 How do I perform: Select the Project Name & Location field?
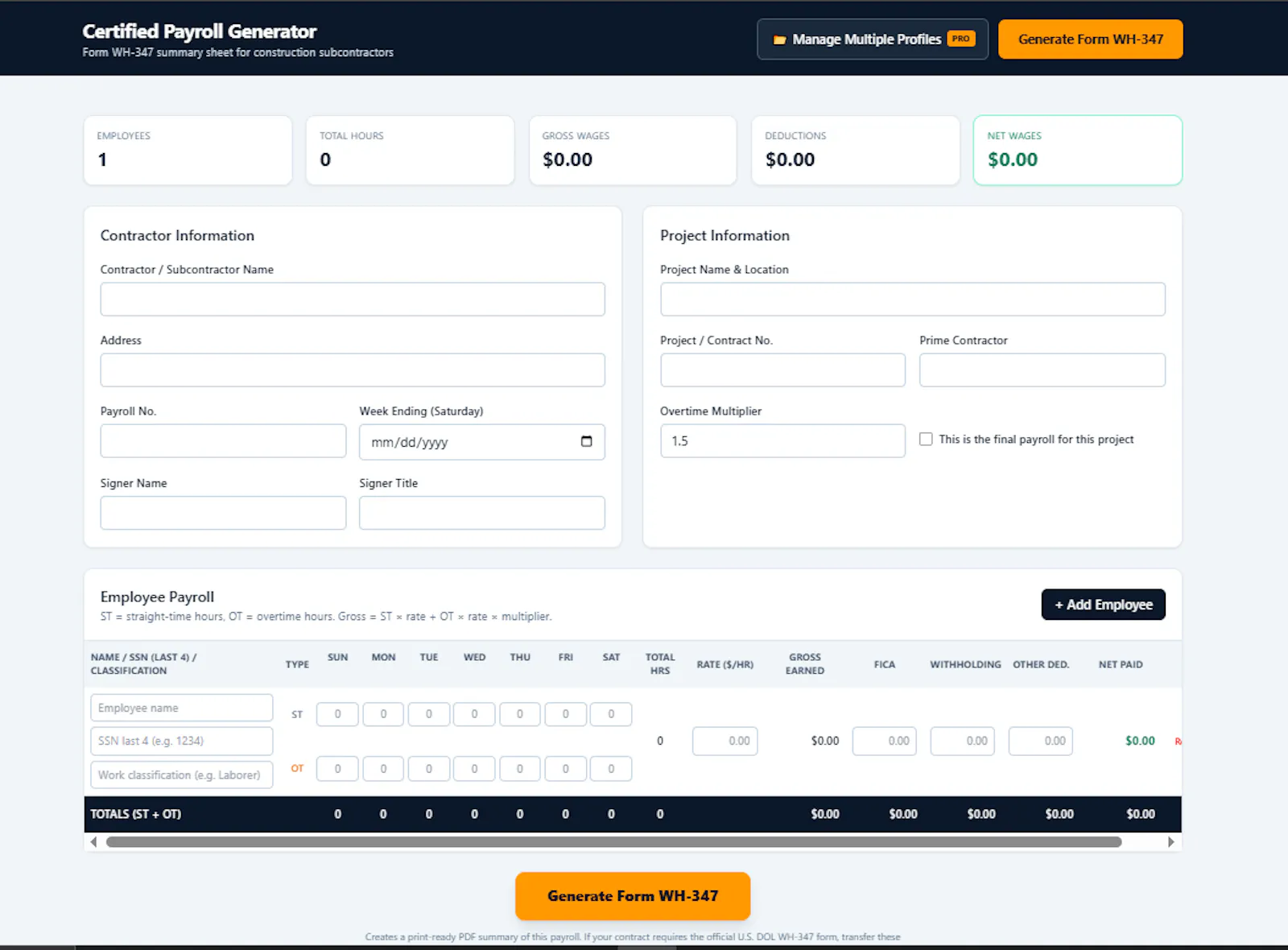pyautogui.click(x=913, y=299)
